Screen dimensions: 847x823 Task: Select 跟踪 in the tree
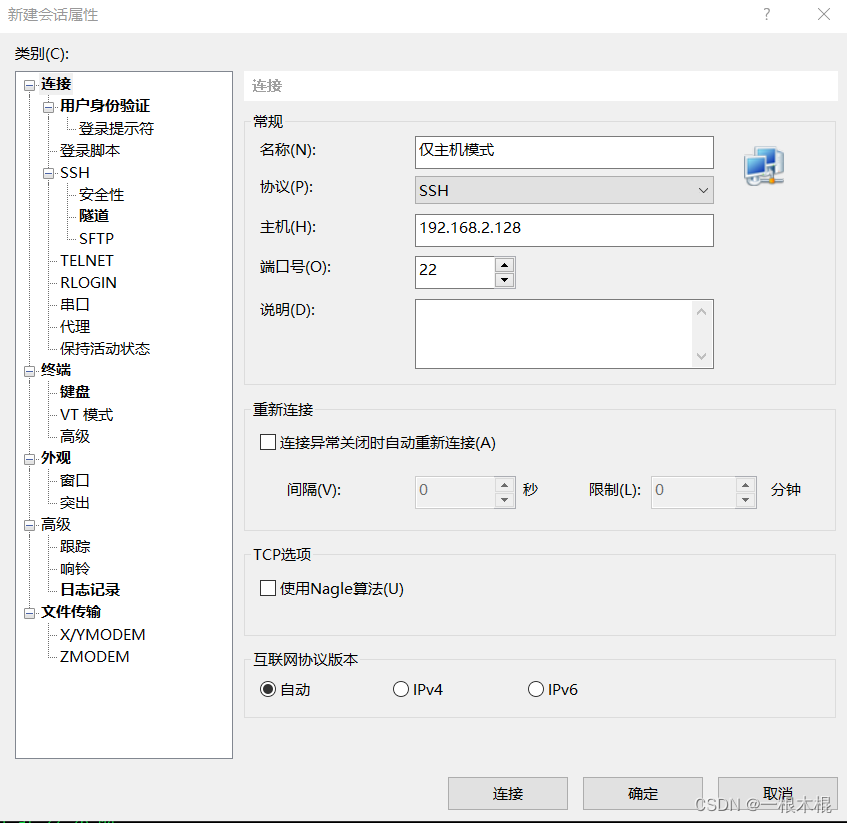[x=75, y=547]
